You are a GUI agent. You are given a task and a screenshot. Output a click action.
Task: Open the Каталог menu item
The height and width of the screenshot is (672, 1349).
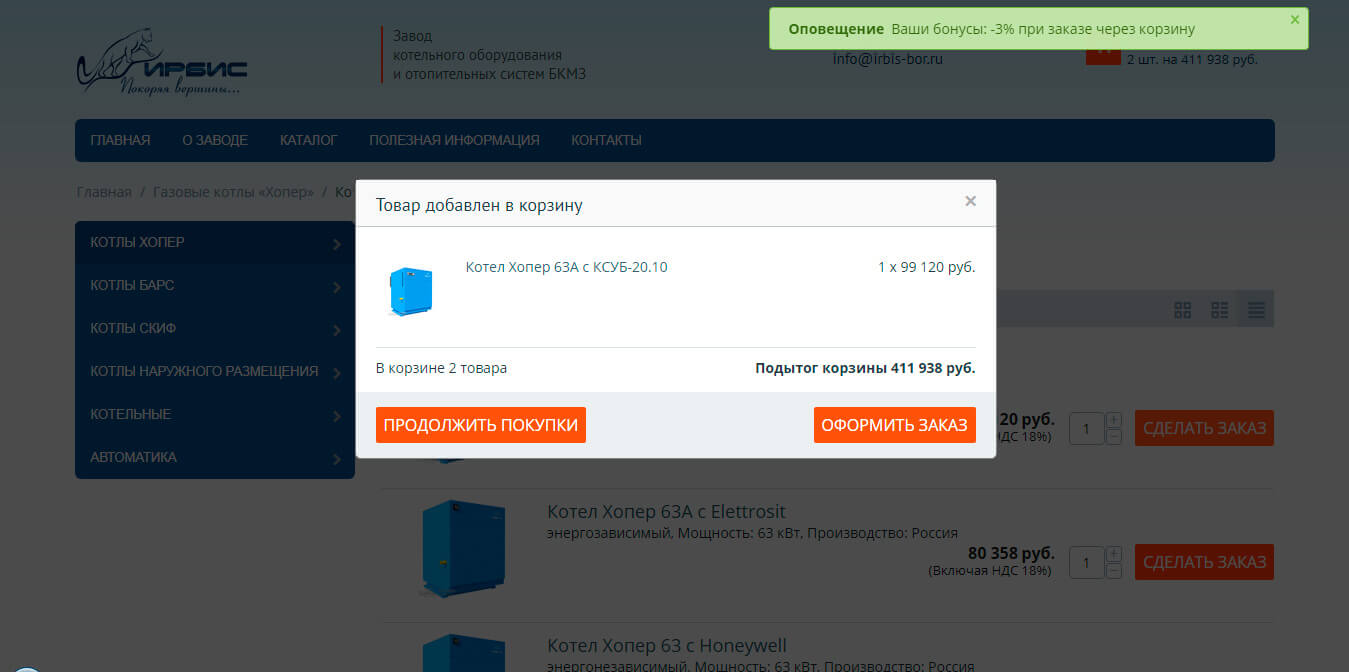(308, 140)
